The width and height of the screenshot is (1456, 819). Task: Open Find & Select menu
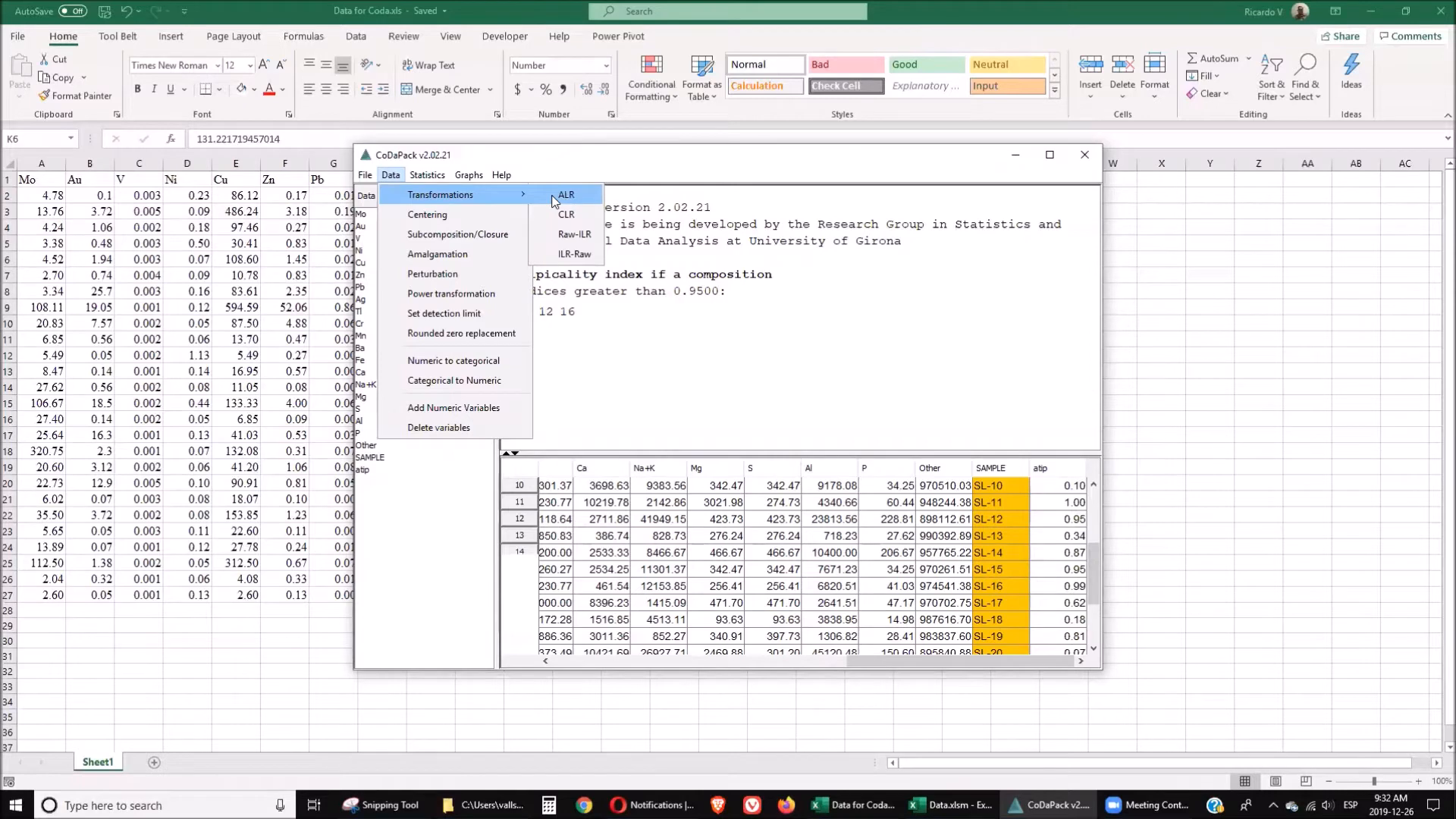(1305, 77)
